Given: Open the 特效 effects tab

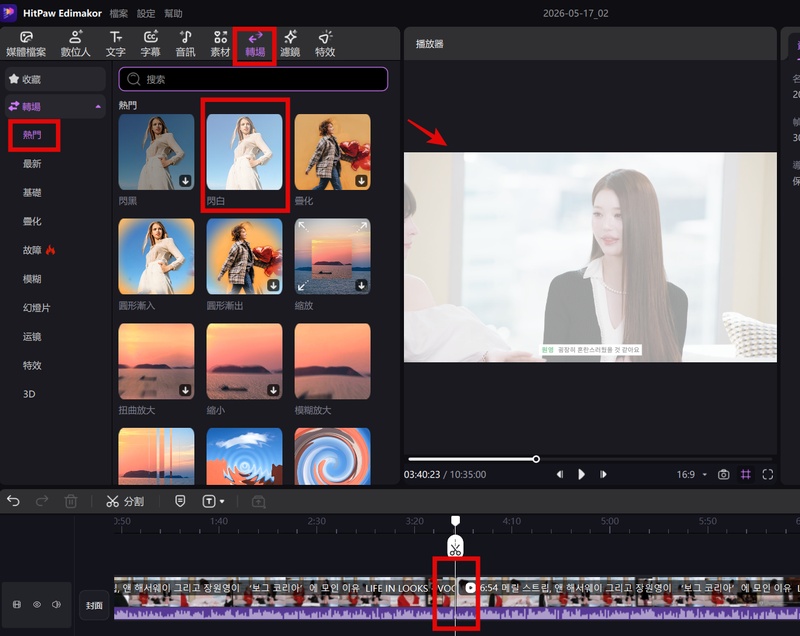Looking at the screenshot, I should (x=325, y=44).
